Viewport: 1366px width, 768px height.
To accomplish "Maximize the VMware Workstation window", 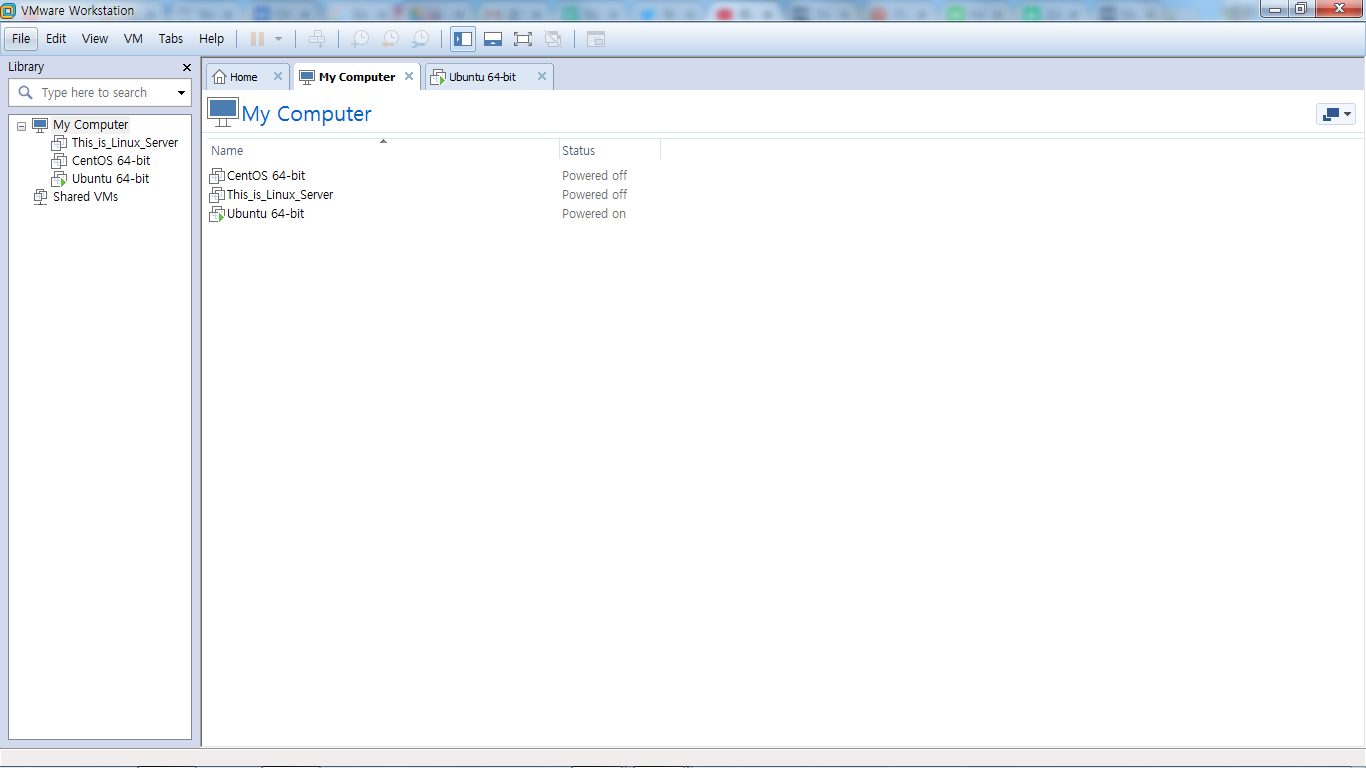I will coord(1300,9).
